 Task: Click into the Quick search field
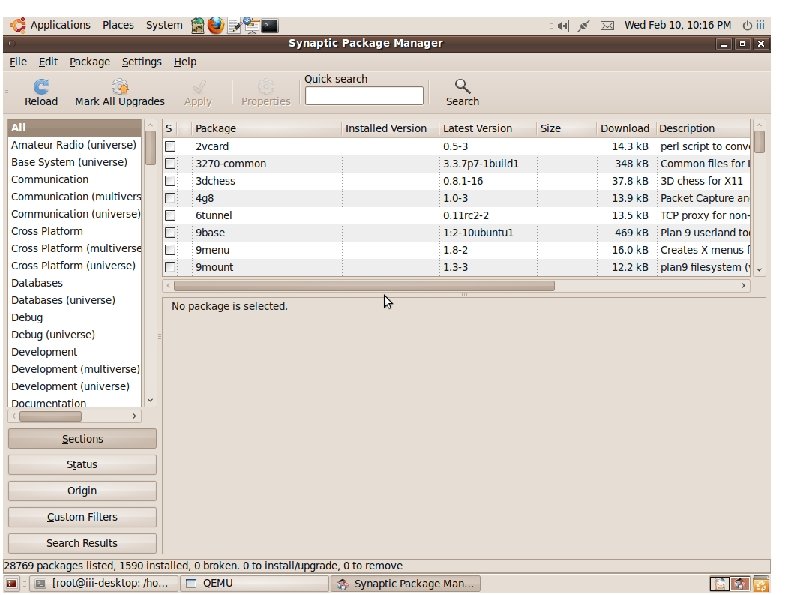[364, 96]
